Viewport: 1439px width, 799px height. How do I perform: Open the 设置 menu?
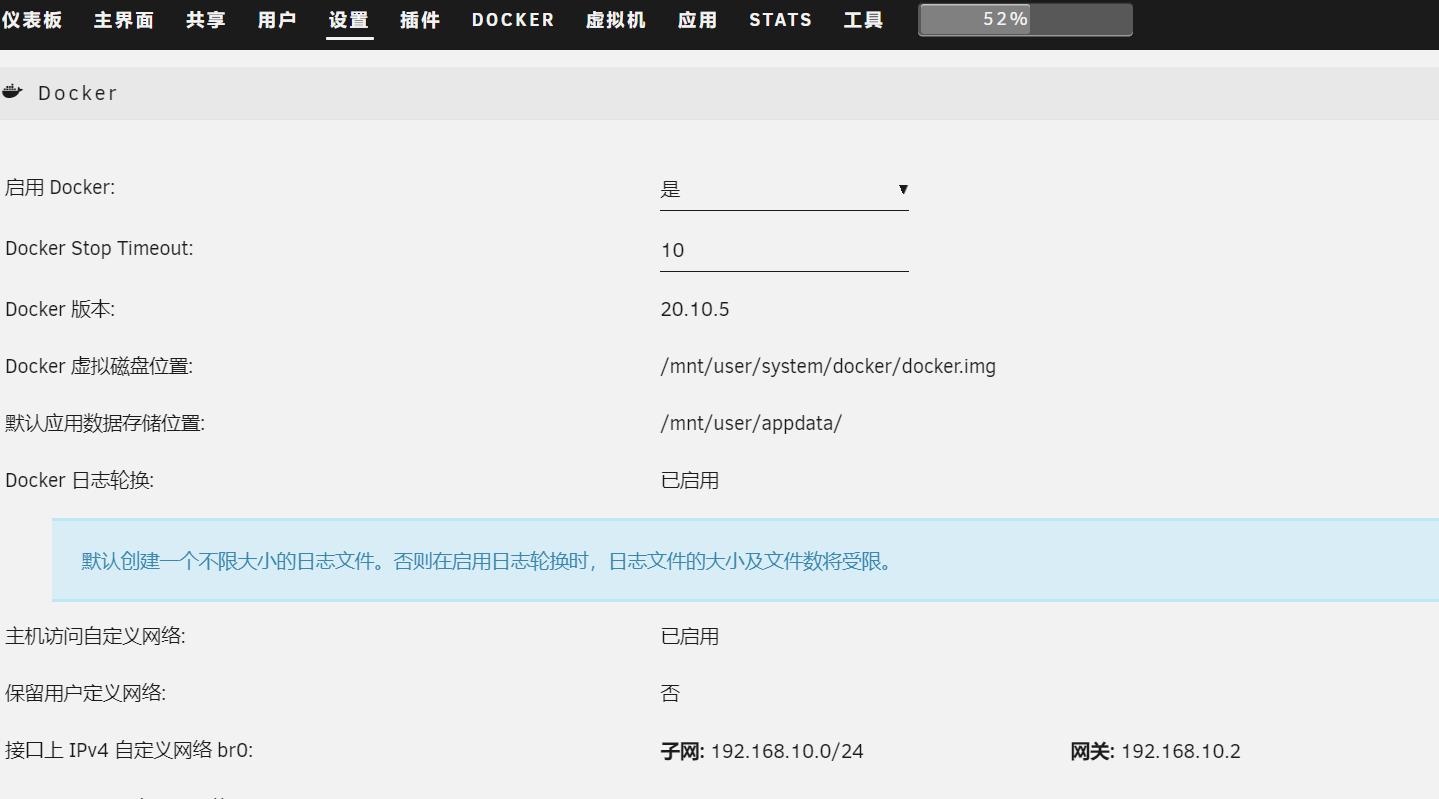349,20
